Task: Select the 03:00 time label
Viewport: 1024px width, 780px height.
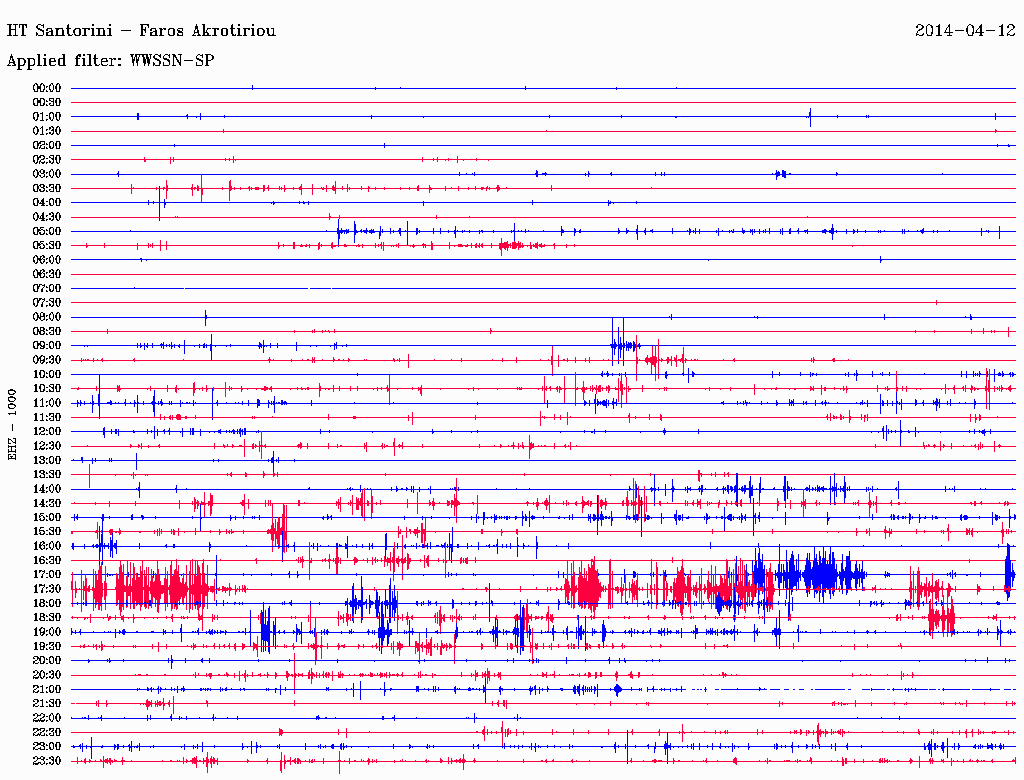Action: pos(47,174)
